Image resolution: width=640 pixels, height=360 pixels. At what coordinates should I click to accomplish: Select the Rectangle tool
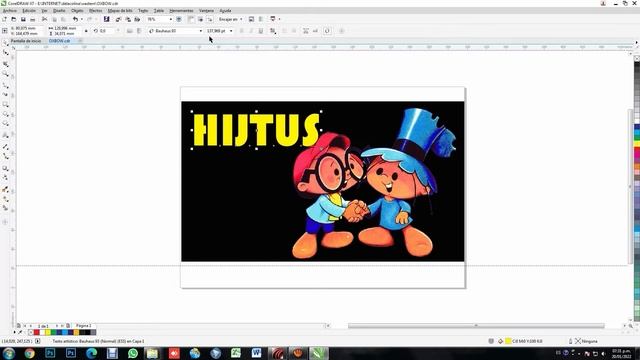click(x=5, y=104)
